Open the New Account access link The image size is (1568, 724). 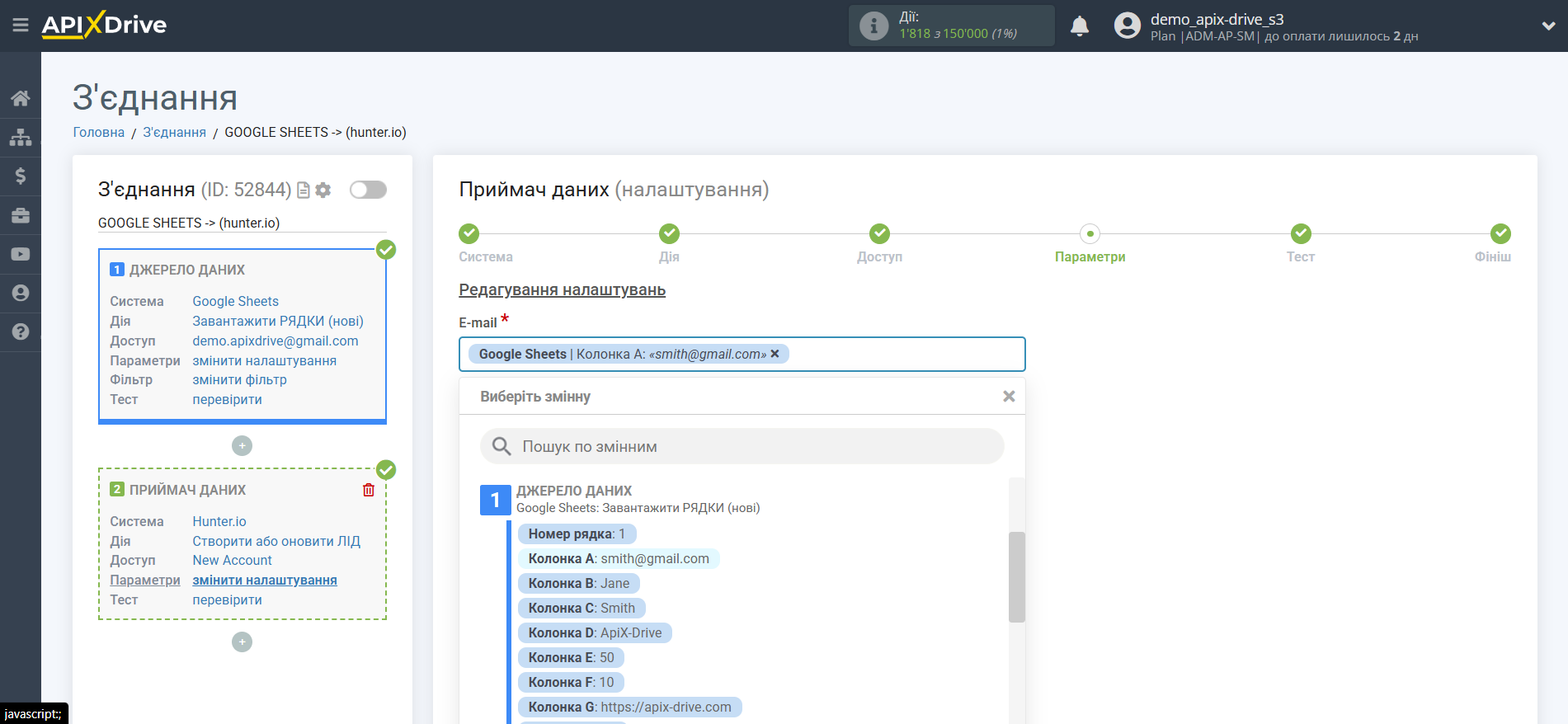[x=233, y=560]
